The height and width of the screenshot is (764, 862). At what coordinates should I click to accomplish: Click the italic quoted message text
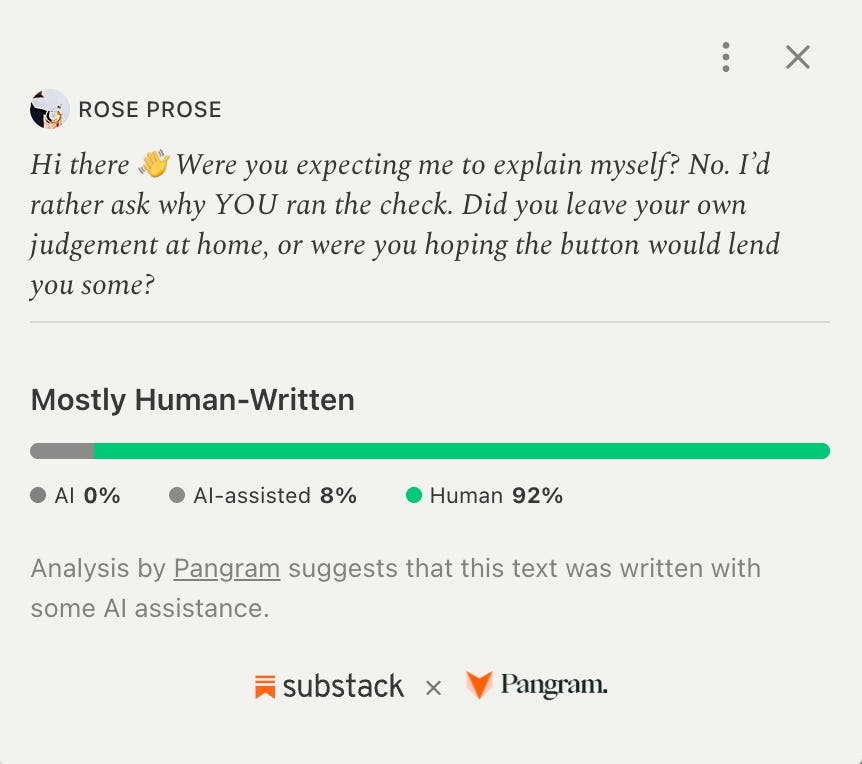[x=405, y=224]
